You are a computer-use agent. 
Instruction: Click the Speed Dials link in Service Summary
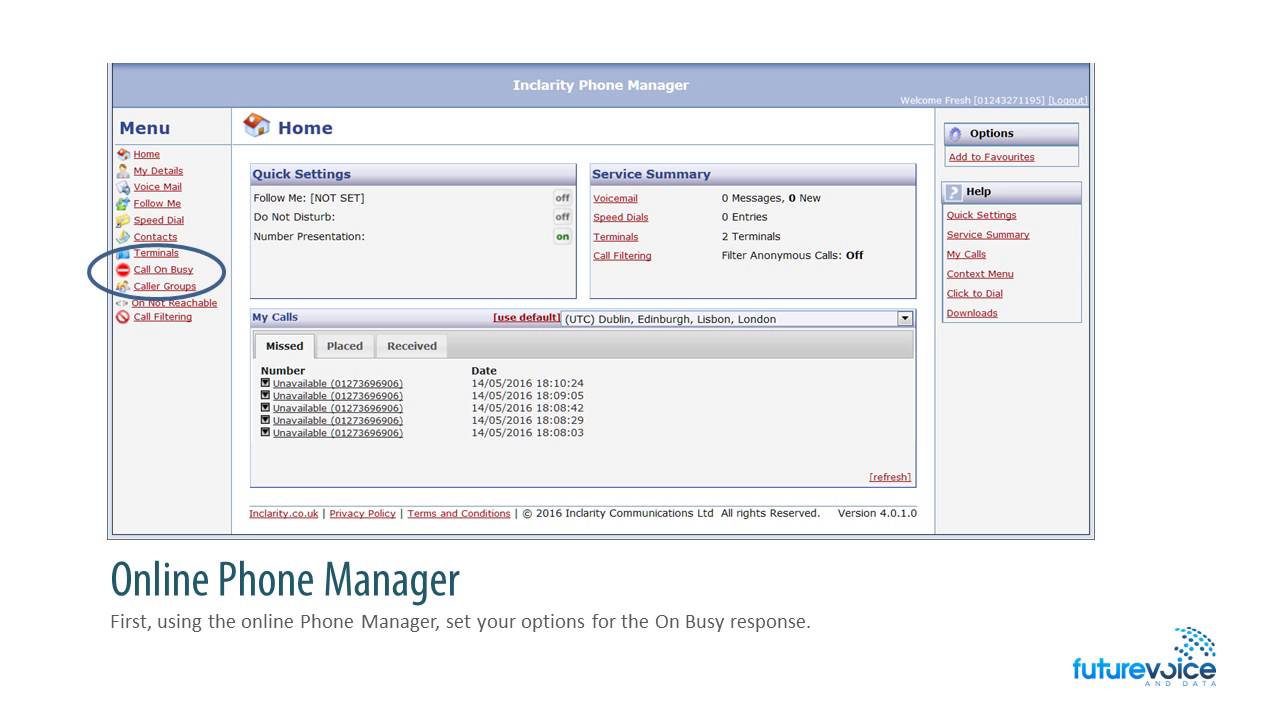(x=621, y=217)
